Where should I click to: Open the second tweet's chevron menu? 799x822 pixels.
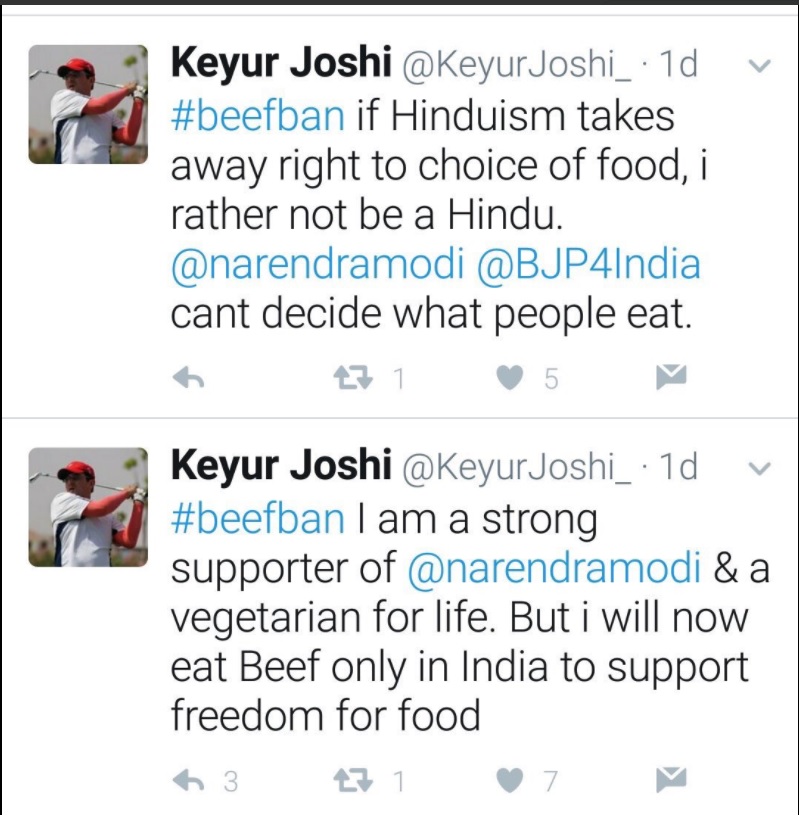pyautogui.click(x=759, y=469)
